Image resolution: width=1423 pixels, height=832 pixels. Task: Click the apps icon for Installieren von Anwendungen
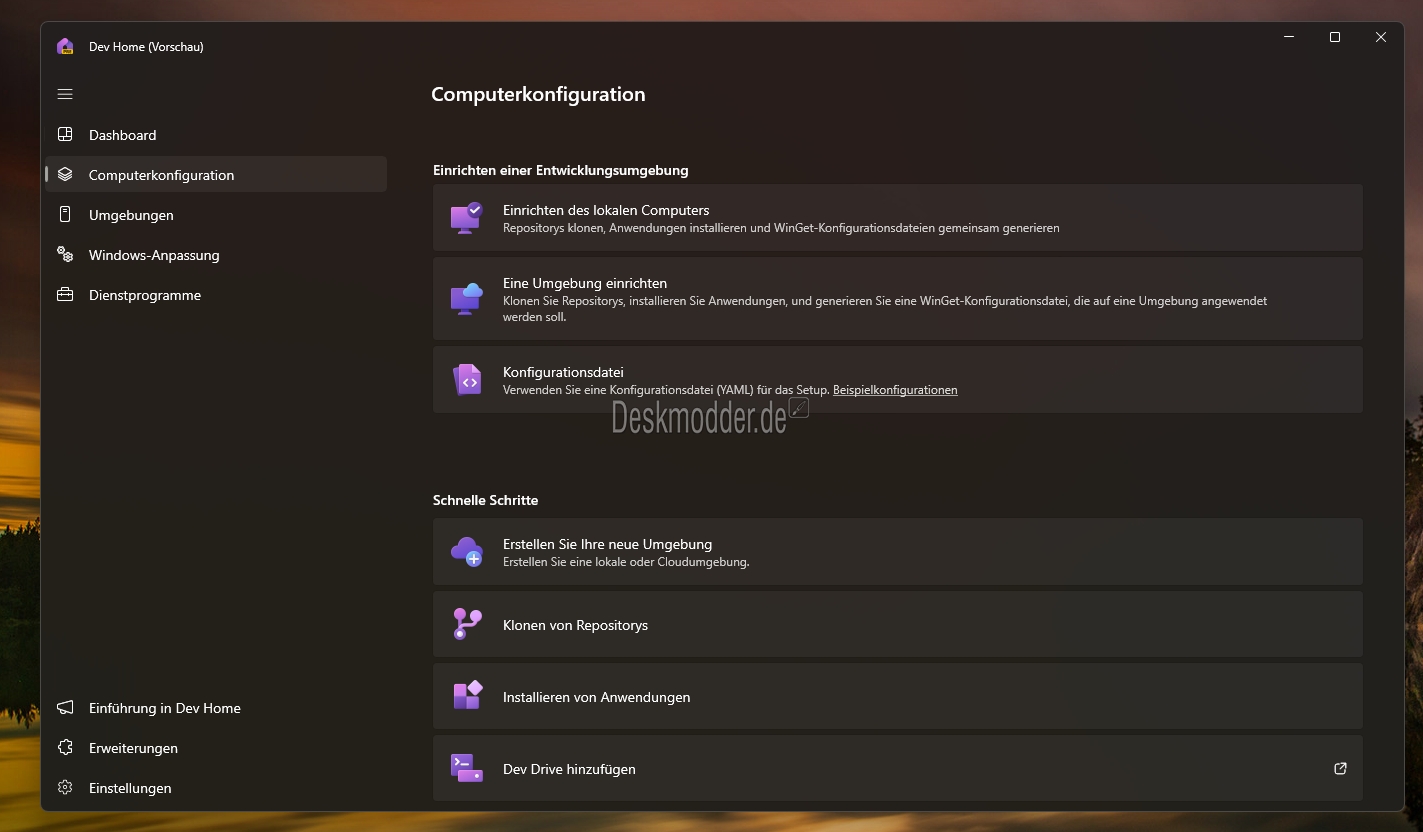467,696
